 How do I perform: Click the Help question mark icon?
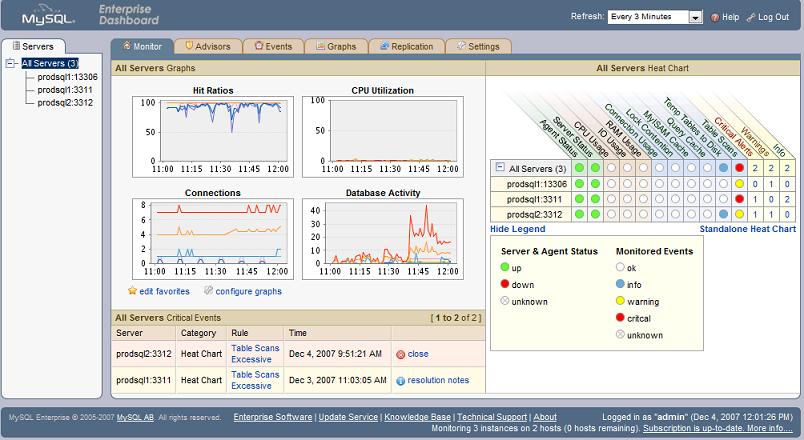[x=715, y=17]
